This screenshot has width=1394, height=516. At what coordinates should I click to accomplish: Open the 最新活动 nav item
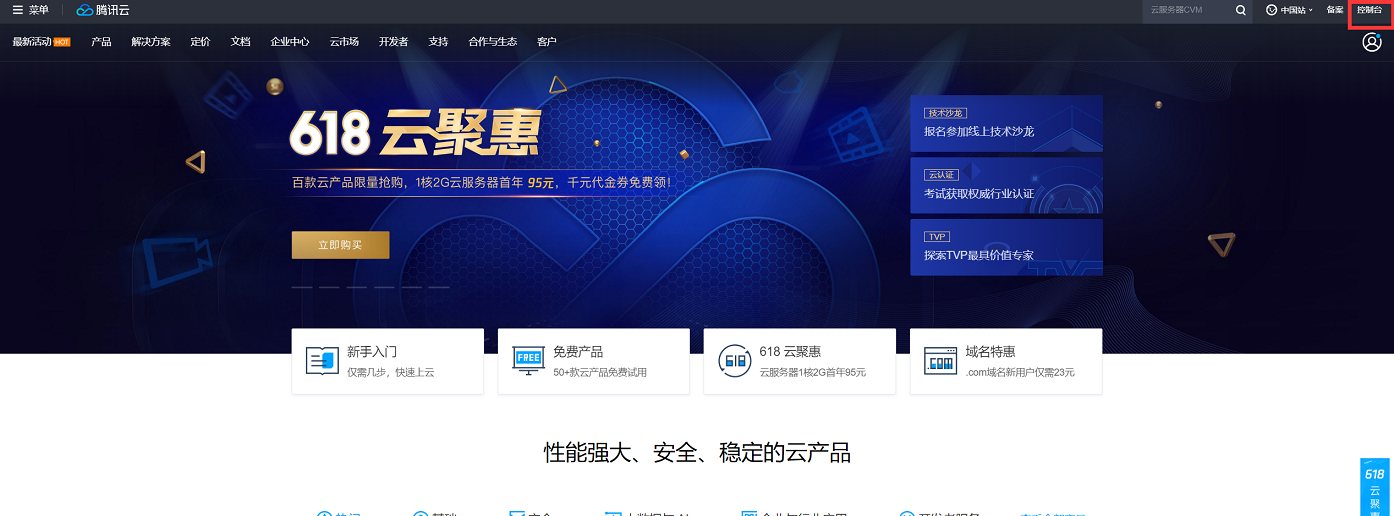click(32, 42)
